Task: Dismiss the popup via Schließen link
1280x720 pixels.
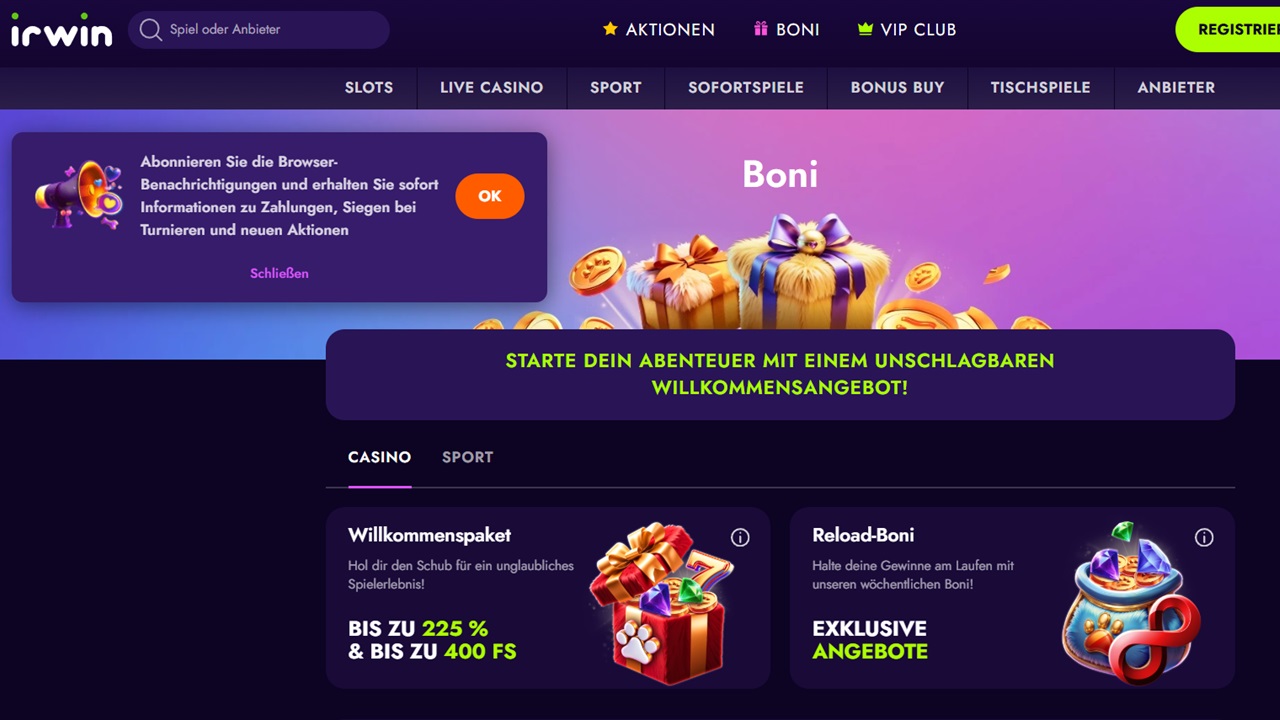Action: tap(279, 273)
